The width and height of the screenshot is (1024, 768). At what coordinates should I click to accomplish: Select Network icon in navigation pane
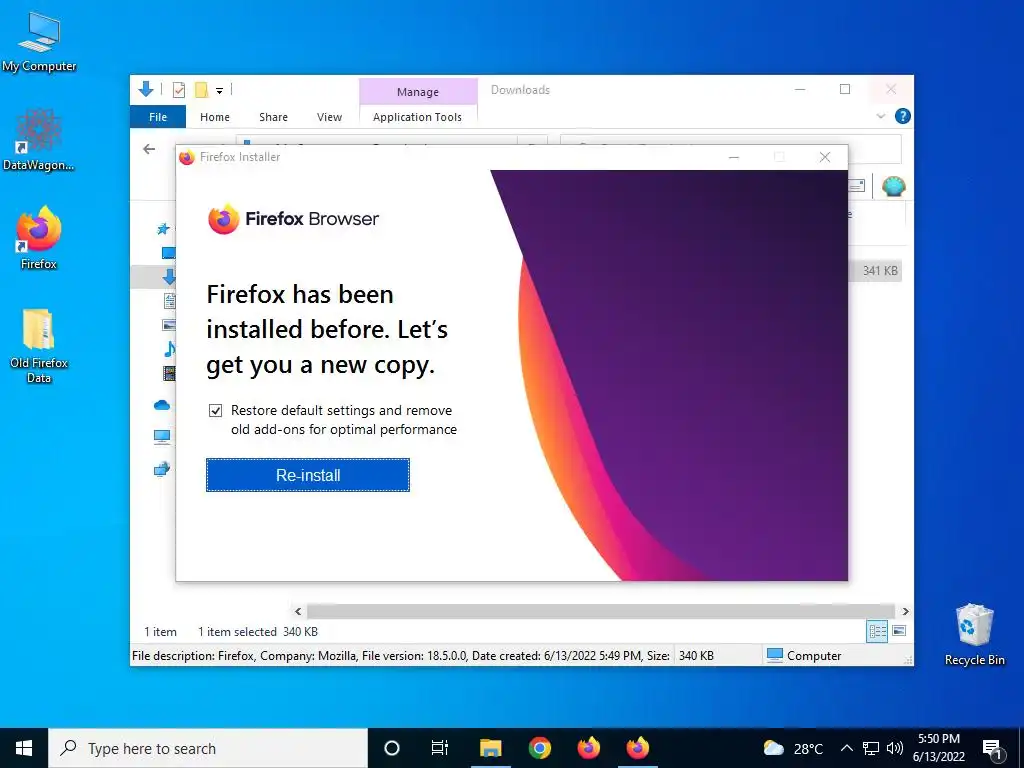point(162,469)
